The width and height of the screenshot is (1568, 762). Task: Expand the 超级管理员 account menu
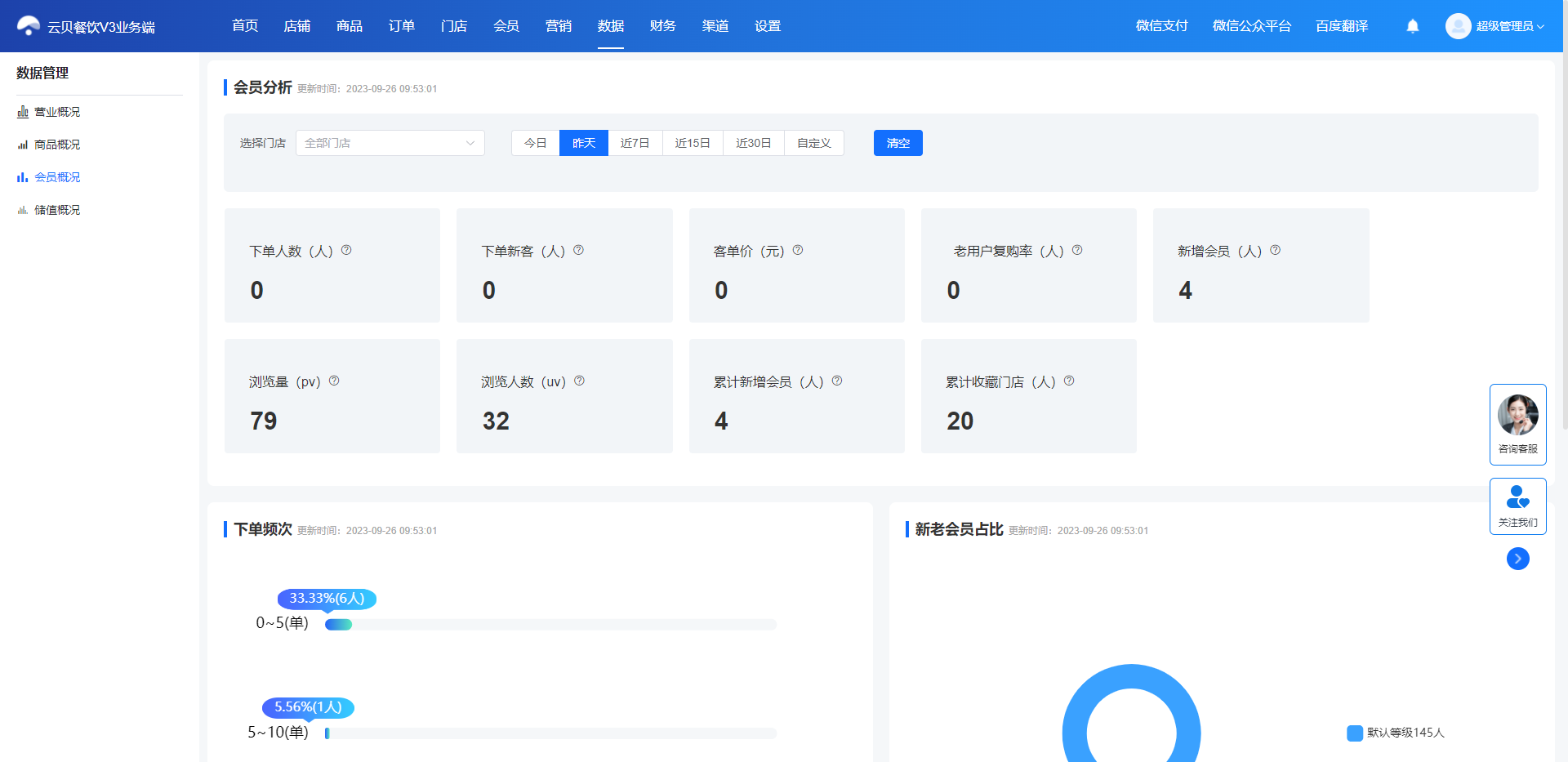click(1495, 26)
